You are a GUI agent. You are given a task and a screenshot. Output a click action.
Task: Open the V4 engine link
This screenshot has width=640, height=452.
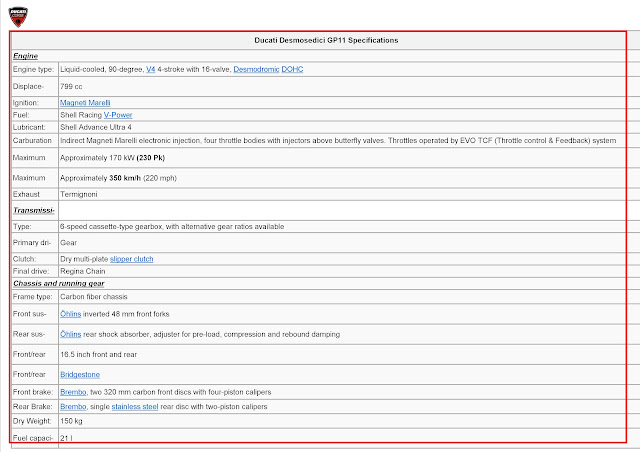point(151,69)
